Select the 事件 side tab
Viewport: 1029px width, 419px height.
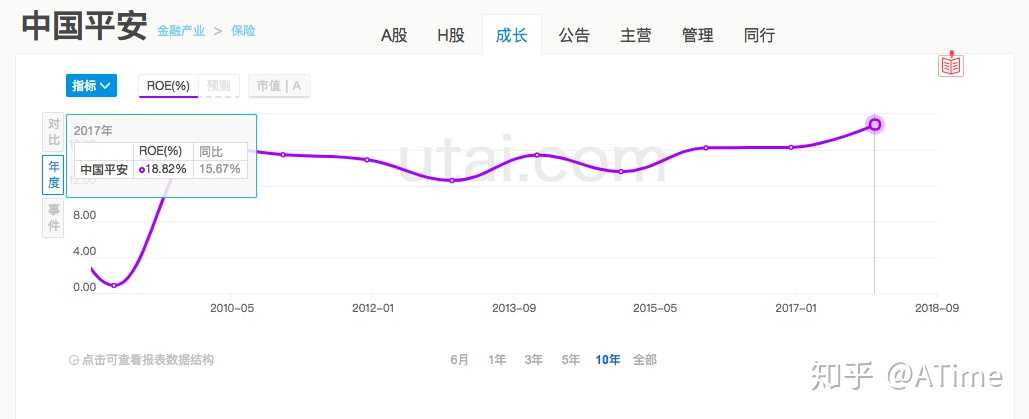pyautogui.click(x=53, y=218)
